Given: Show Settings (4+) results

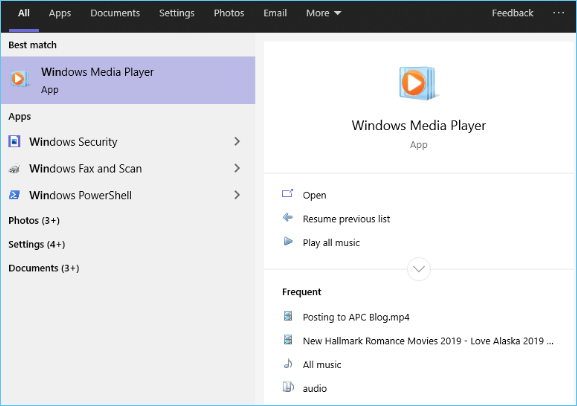Looking at the screenshot, I should [36, 244].
